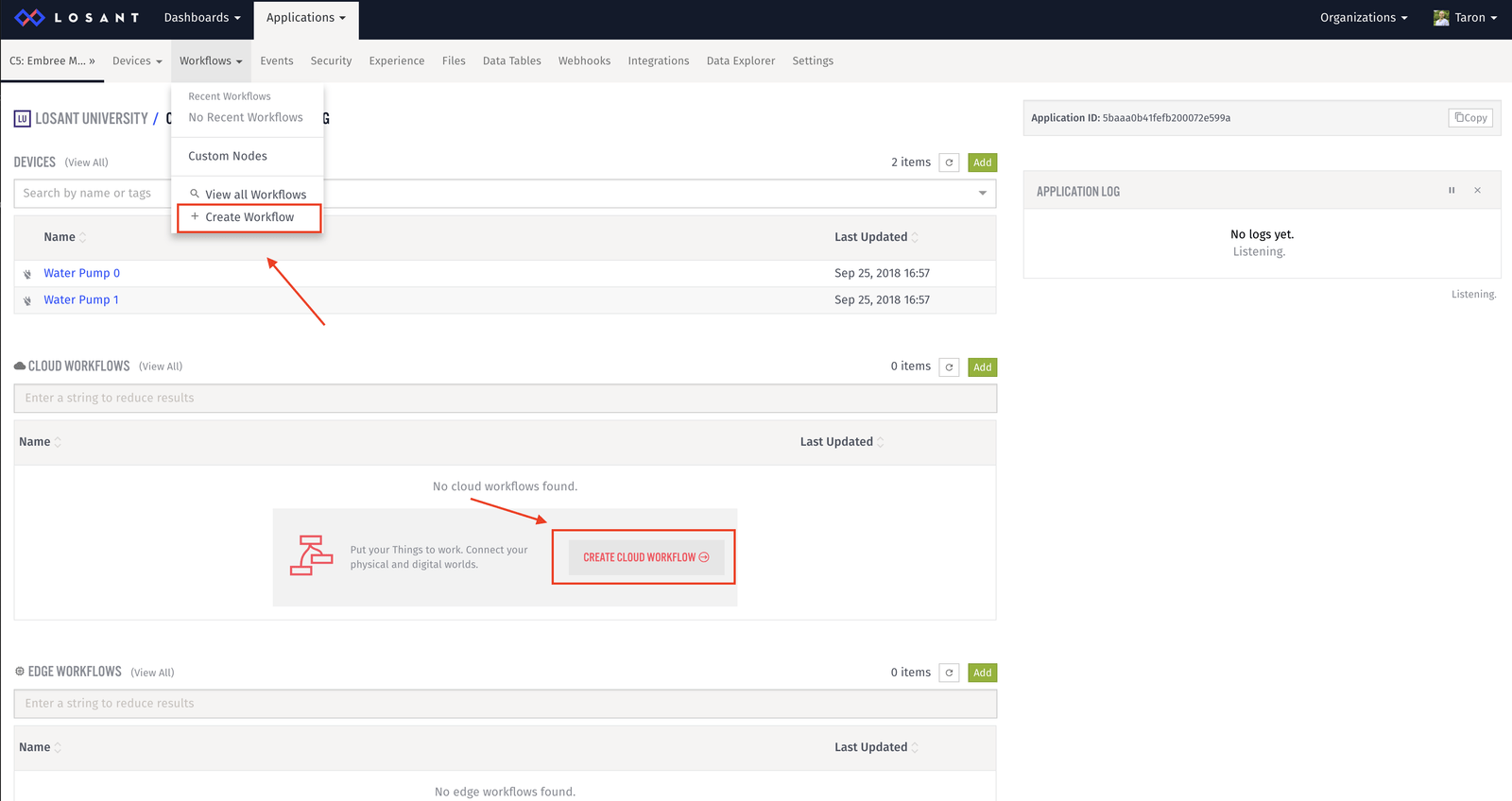Choose View all Workflows menu item
This screenshot has height=801, width=1512.
coord(248,195)
